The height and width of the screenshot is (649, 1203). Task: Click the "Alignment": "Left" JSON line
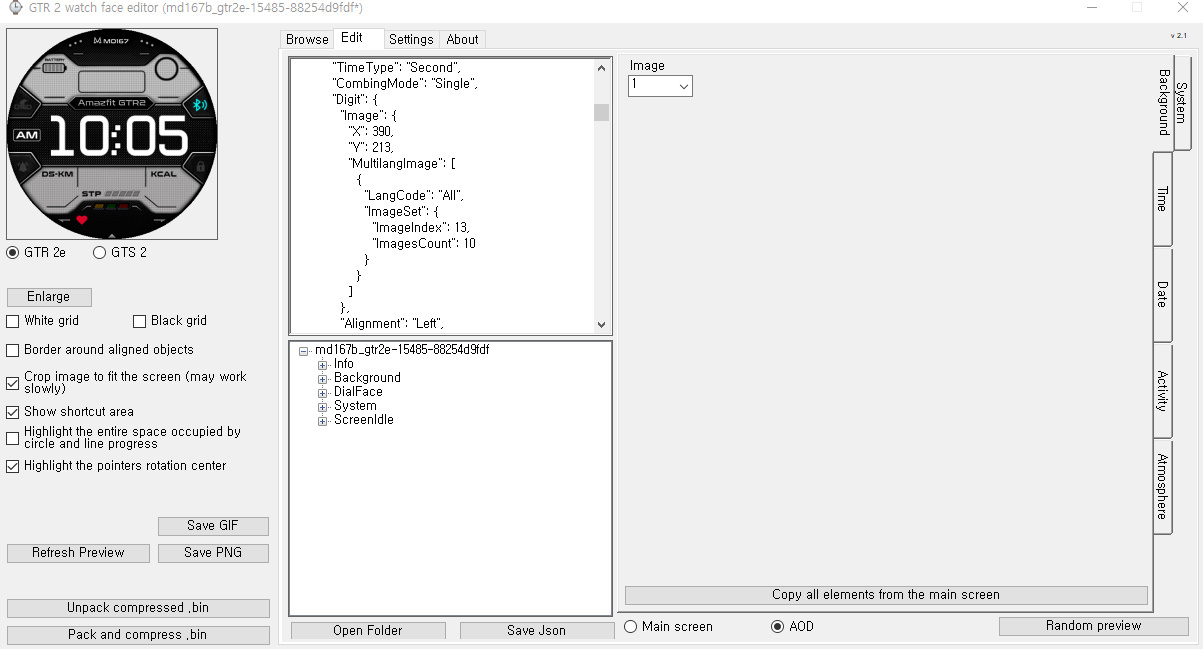[x=392, y=324]
